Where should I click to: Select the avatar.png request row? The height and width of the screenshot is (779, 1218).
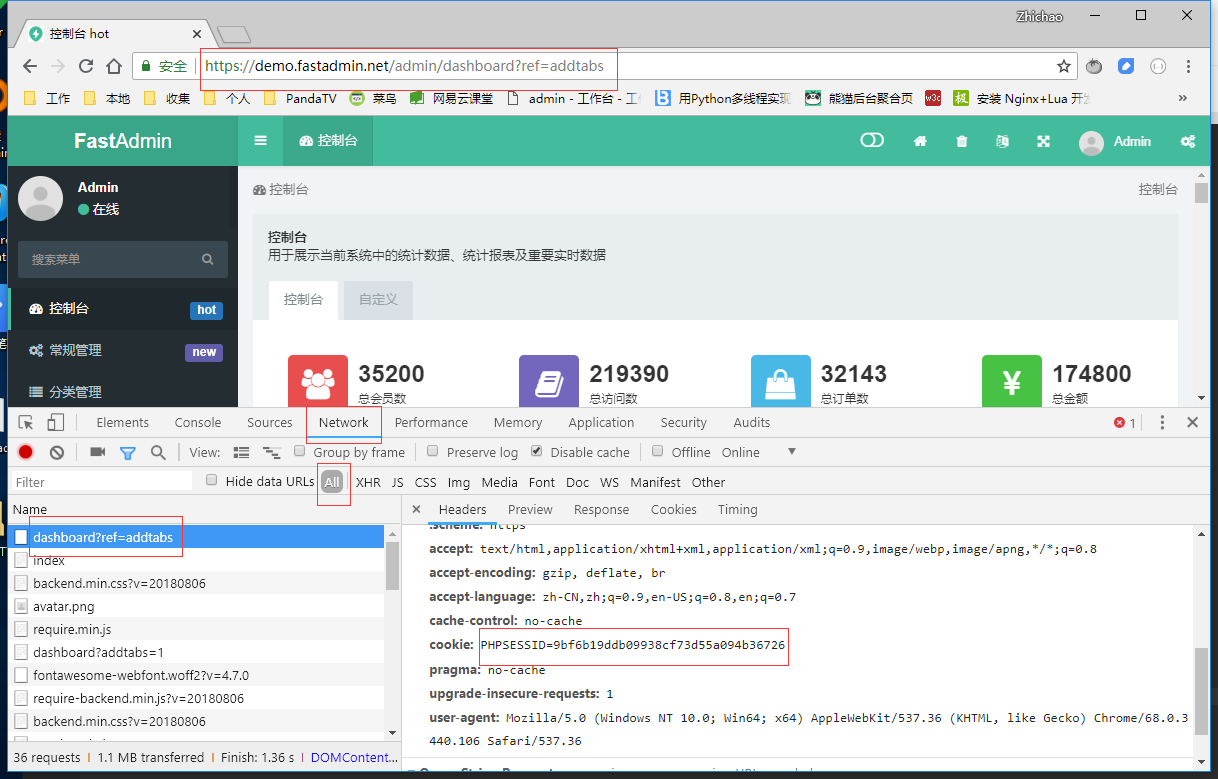196,606
